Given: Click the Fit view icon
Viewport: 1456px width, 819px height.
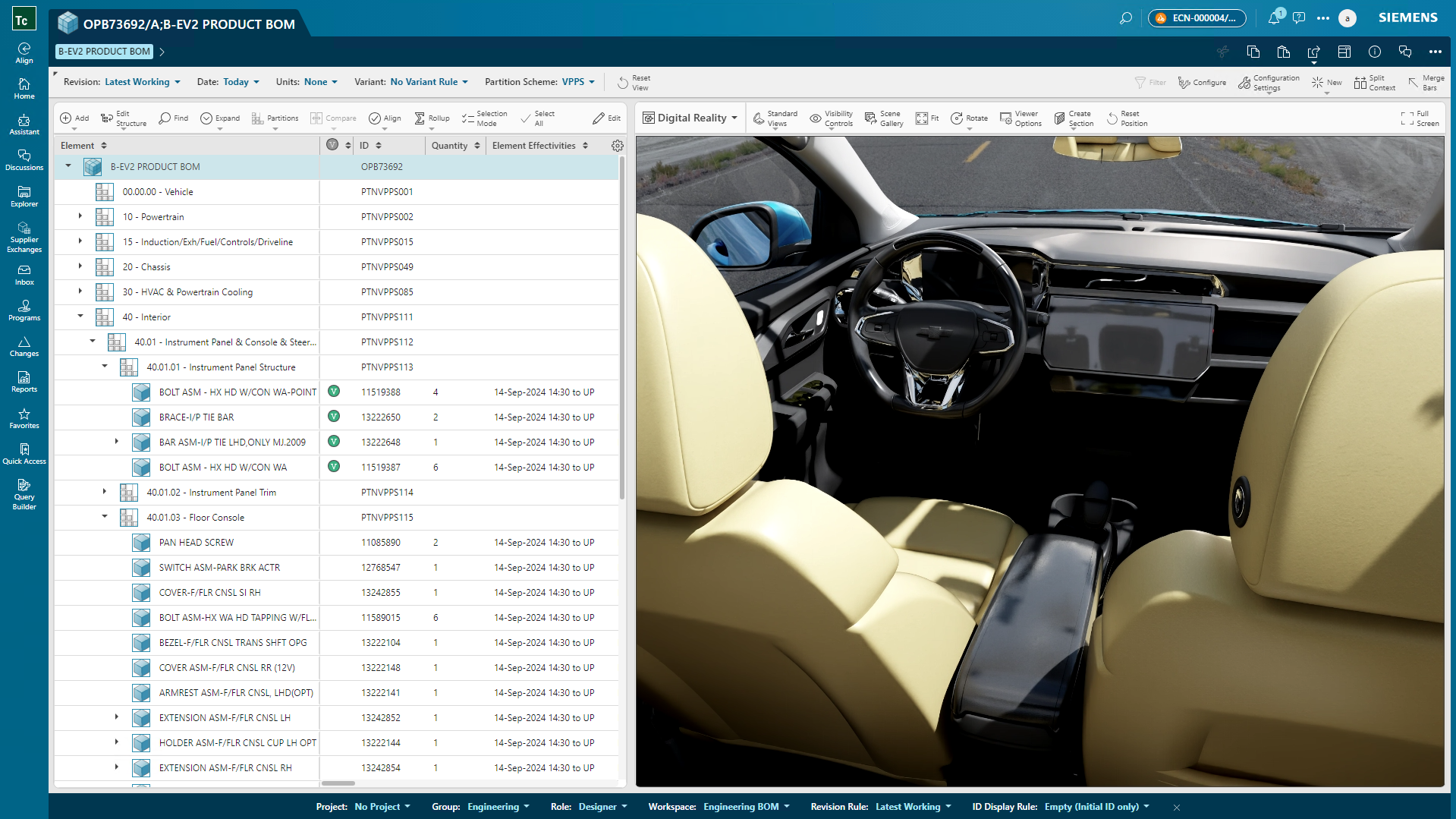Looking at the screenshot, I should pos(926,118).
